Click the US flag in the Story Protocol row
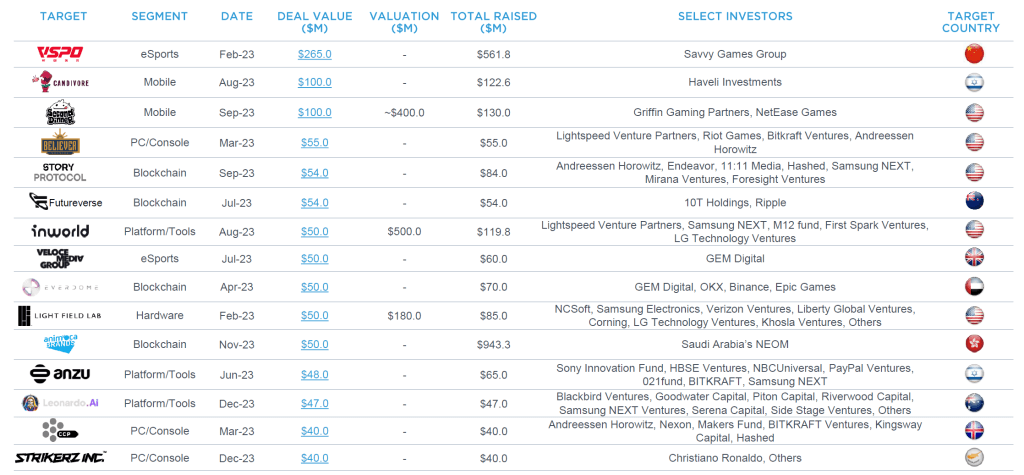 point(974,172)
